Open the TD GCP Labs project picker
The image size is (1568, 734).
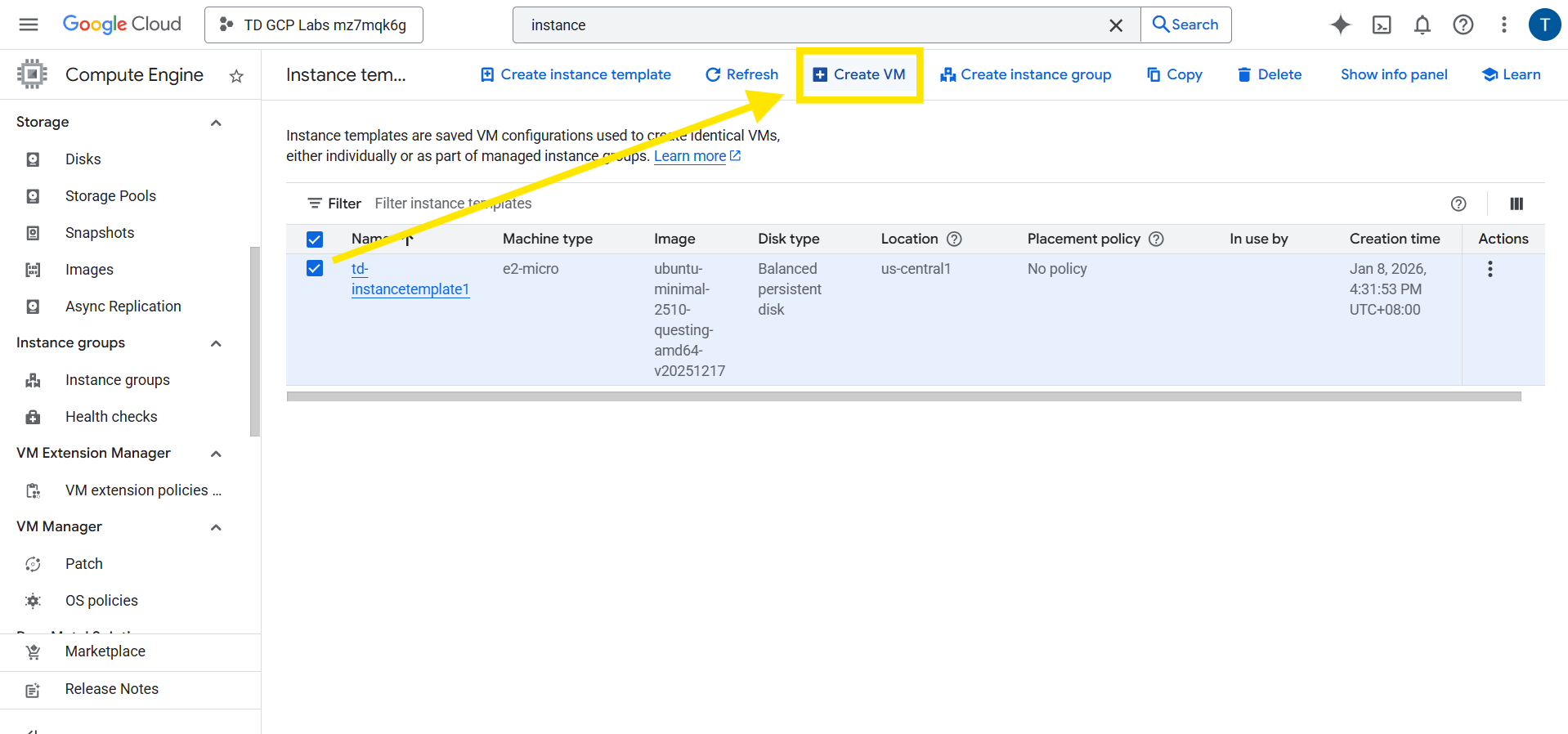point(314,25)
